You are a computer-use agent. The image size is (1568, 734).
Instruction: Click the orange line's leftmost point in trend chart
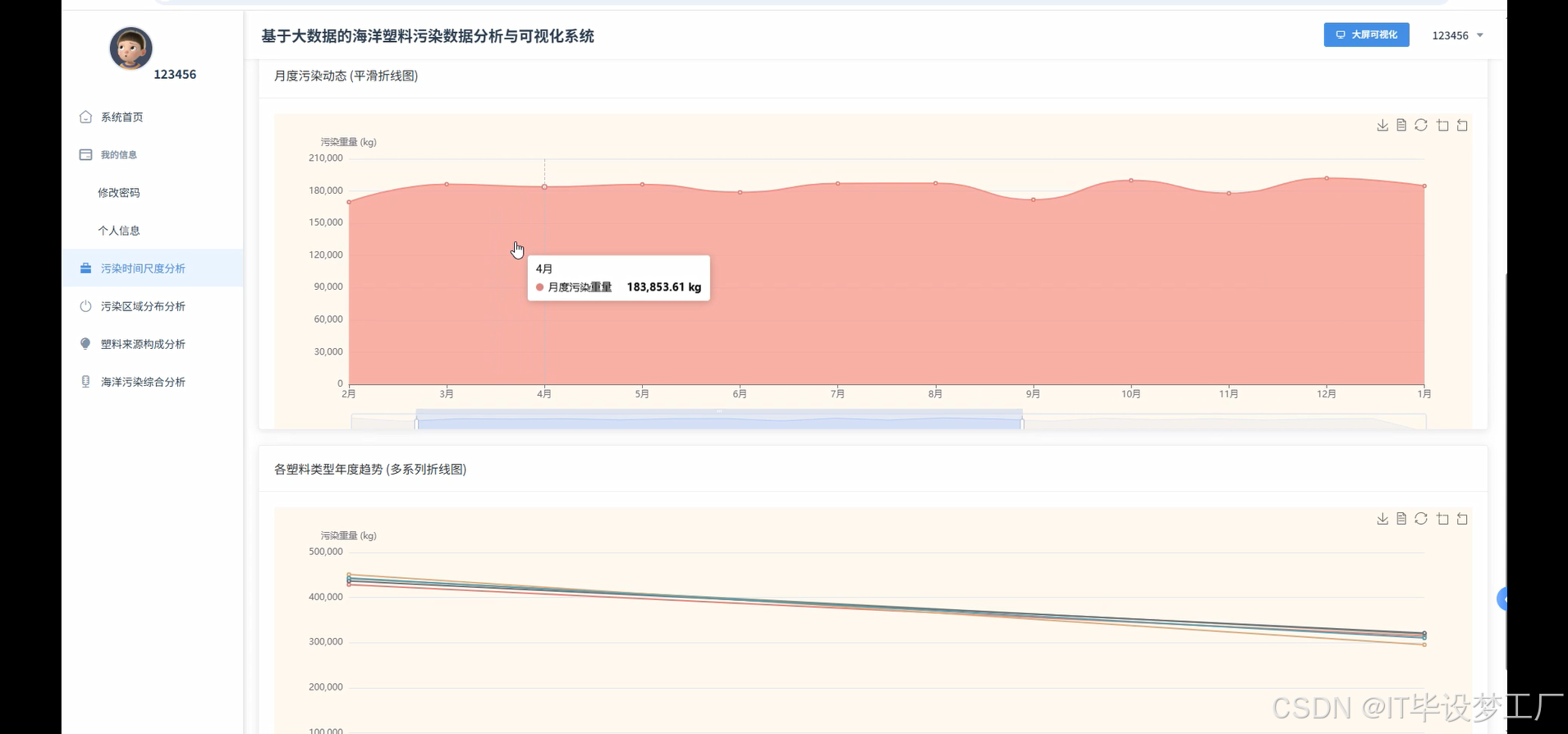pos(349,575)
